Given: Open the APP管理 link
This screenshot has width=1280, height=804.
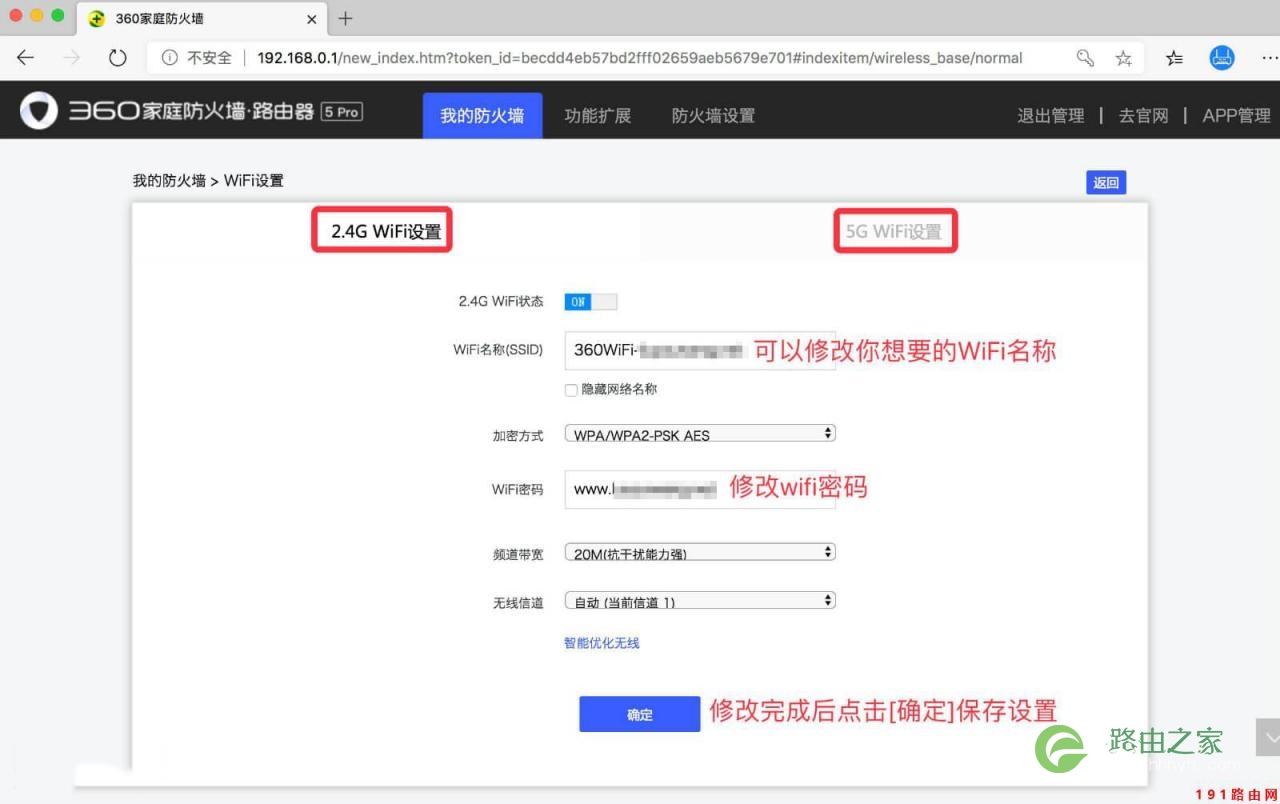Looking at the screenshot, I should point(1236,115).
